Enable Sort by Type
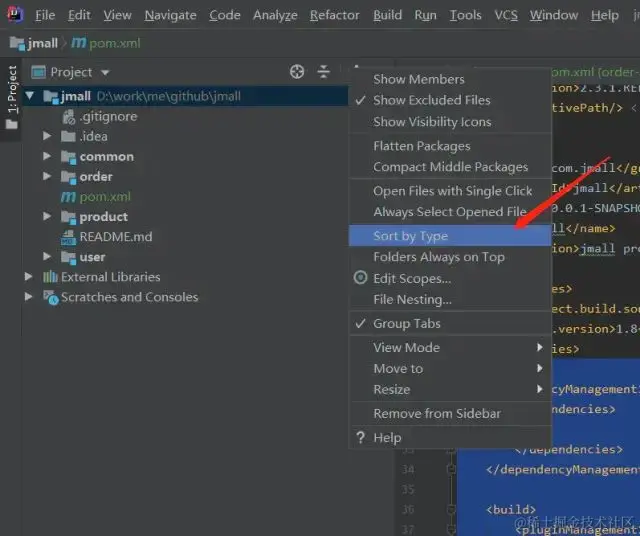Image resolution: width=640 pixels, height=536 pixels. (450, 236)
